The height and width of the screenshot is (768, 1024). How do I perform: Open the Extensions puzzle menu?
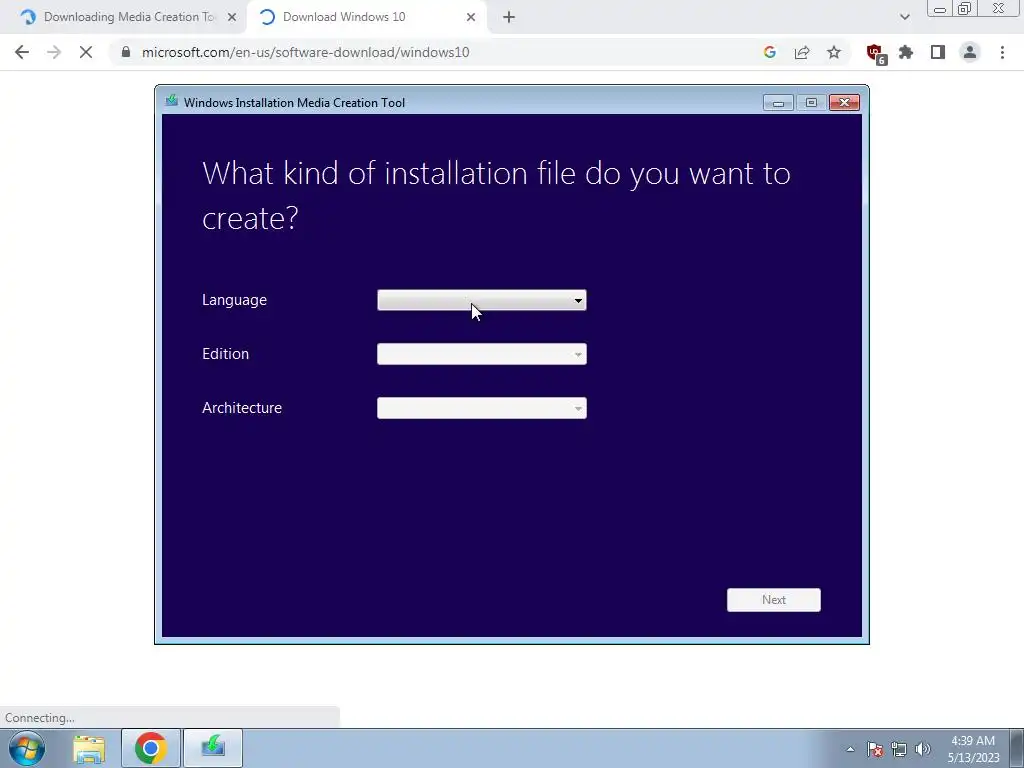coord(906,52)
